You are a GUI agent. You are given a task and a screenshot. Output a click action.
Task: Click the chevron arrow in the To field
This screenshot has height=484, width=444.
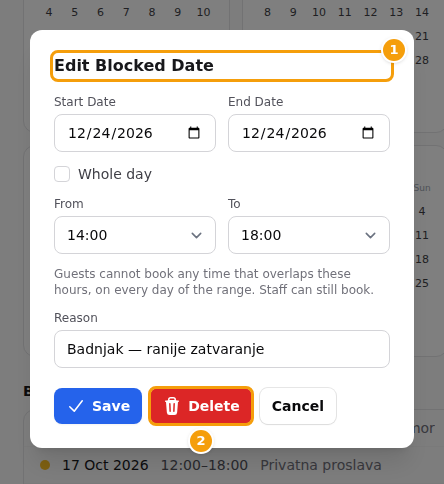370,235
